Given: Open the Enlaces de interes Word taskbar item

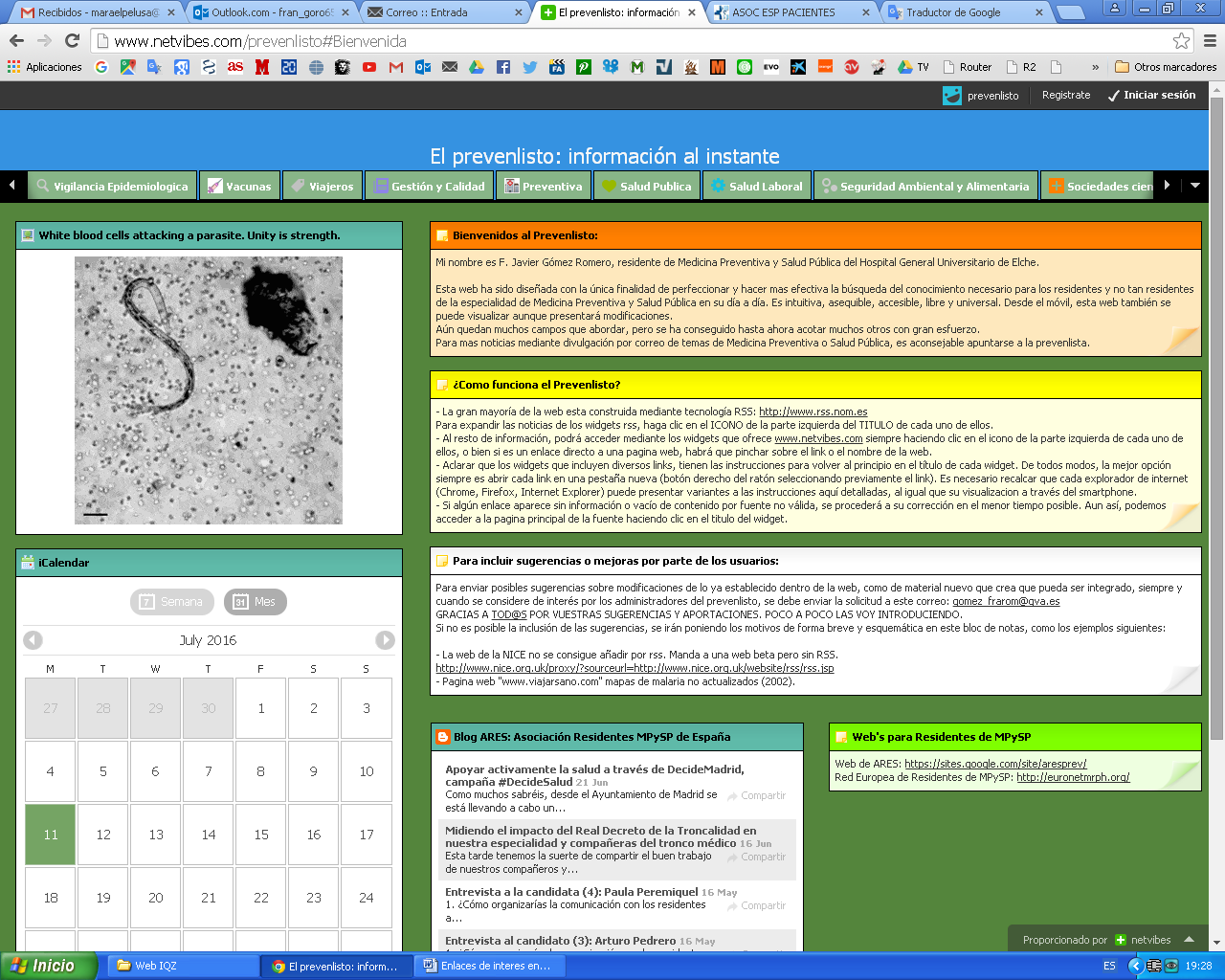Looking at the screenshot, I should coord(488,966).
